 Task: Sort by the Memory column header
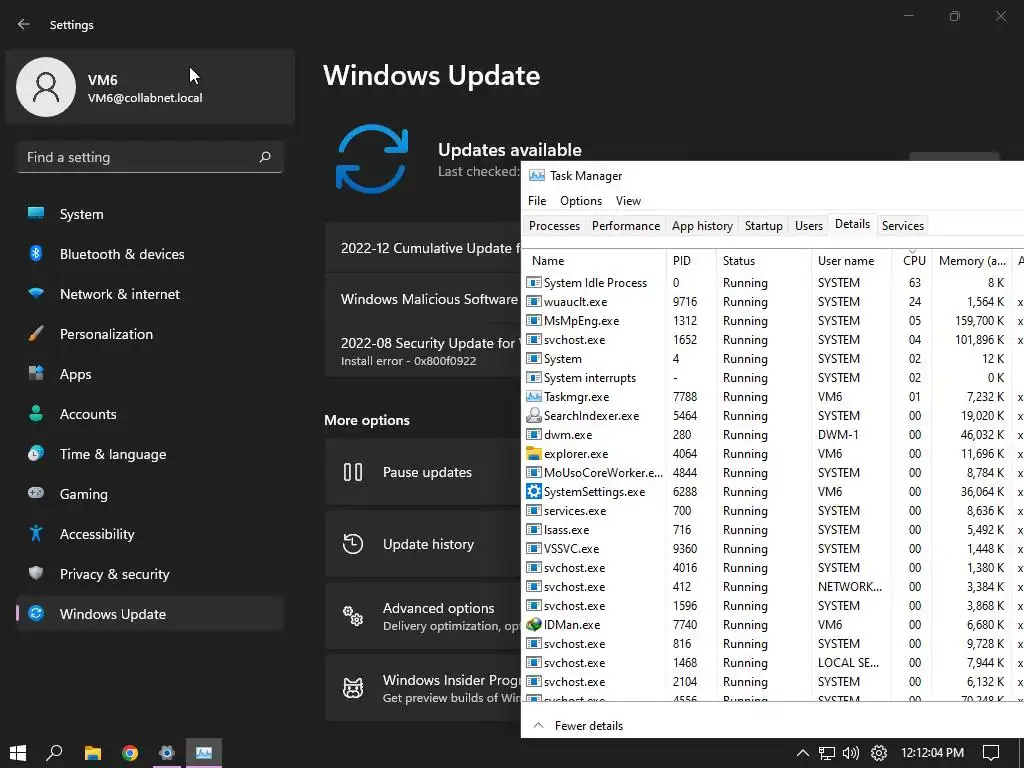(971, 260)
